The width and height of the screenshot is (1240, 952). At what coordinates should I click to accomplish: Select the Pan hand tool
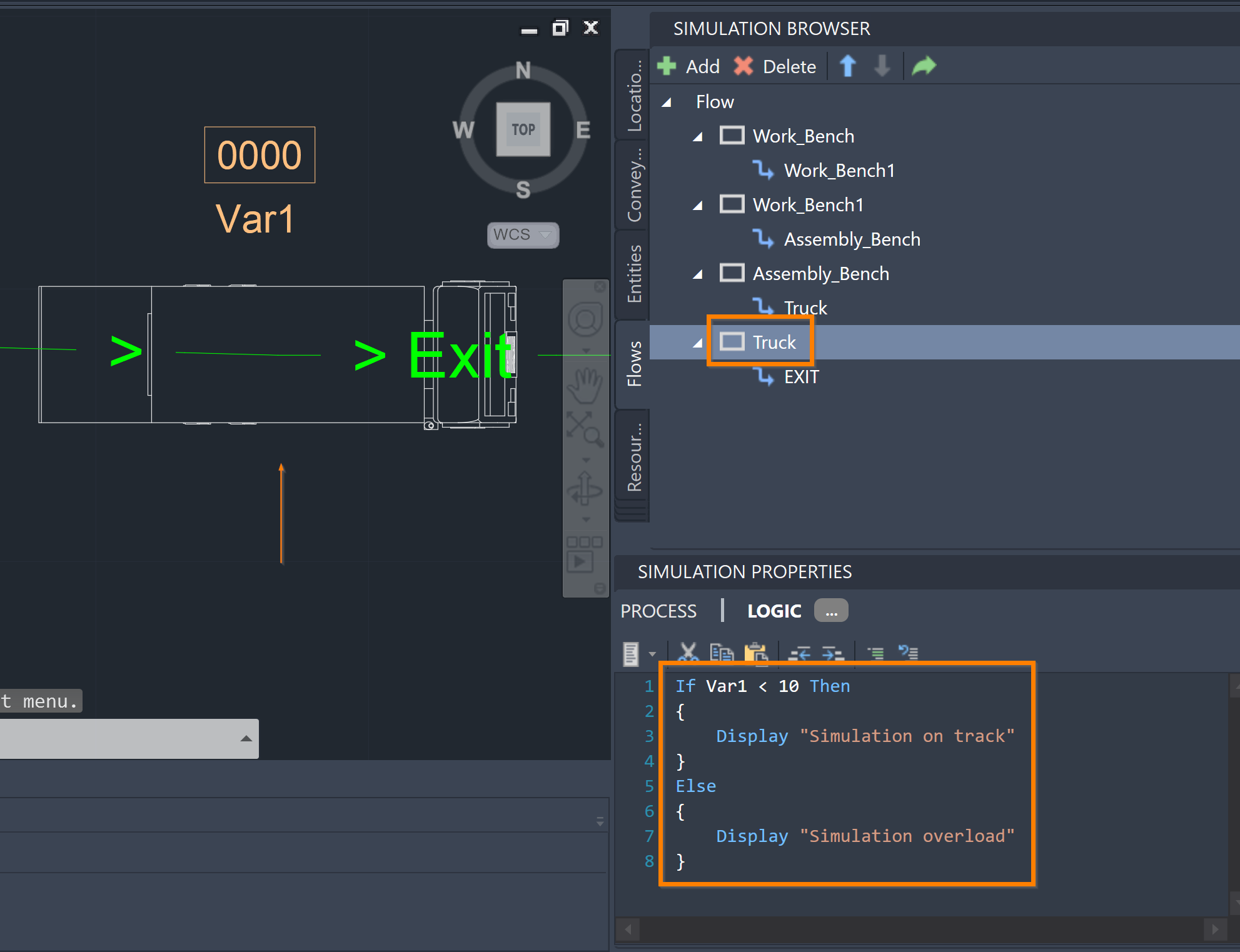coord(585,384)
